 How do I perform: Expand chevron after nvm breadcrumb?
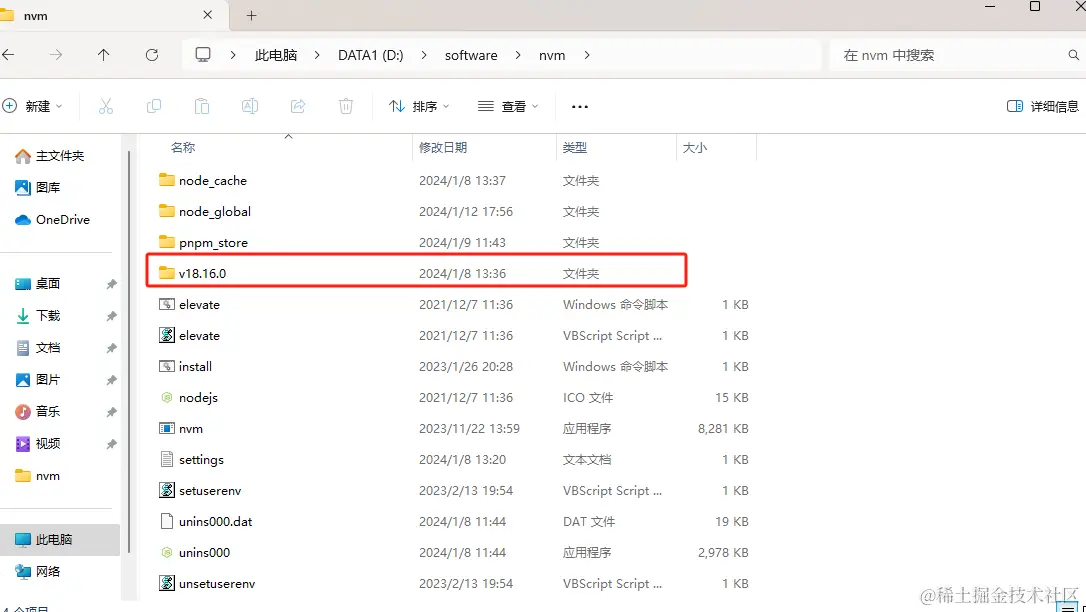point(587,55)
